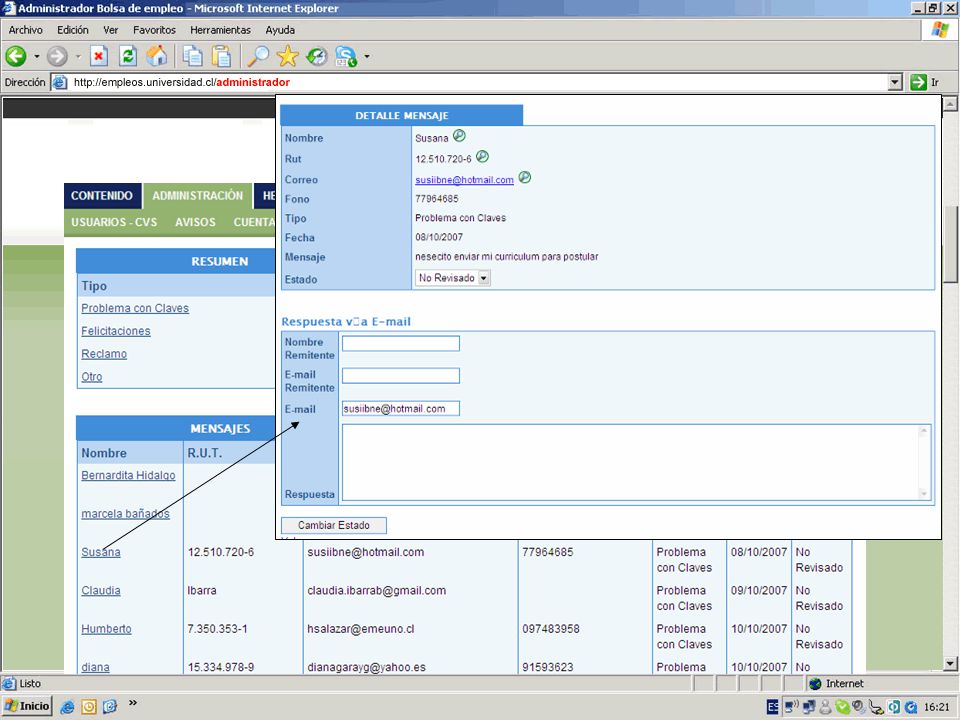Open the Herramientas menu
The width and height of the screenshot is (960, 720).
click(x=220, y=30)
